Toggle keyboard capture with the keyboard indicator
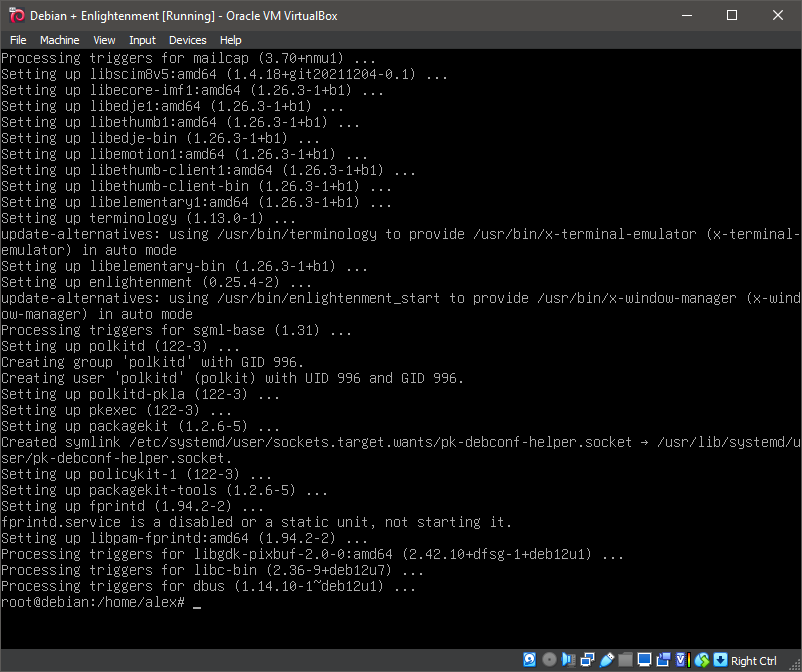 click(x=721, y=660)
